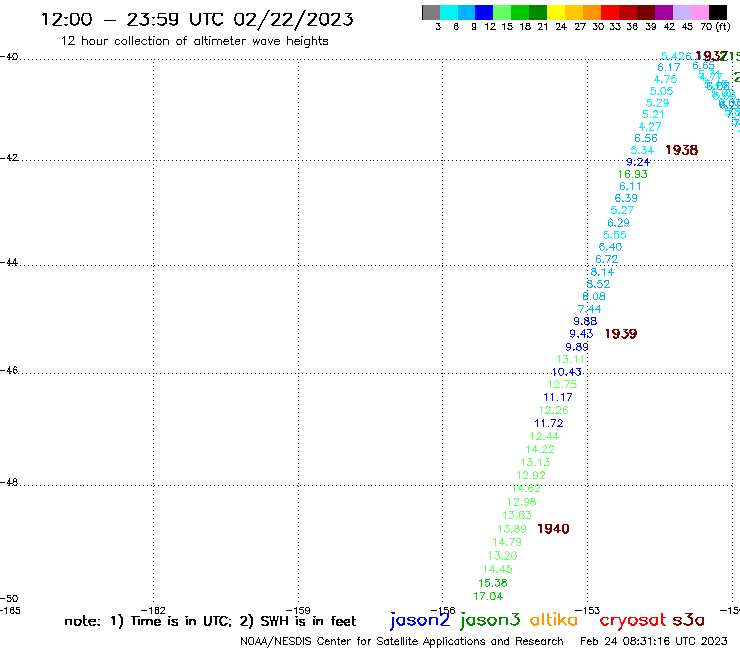Click the wave height value 6.56
This screenshot has width=740, height=650.
(646, 138)
